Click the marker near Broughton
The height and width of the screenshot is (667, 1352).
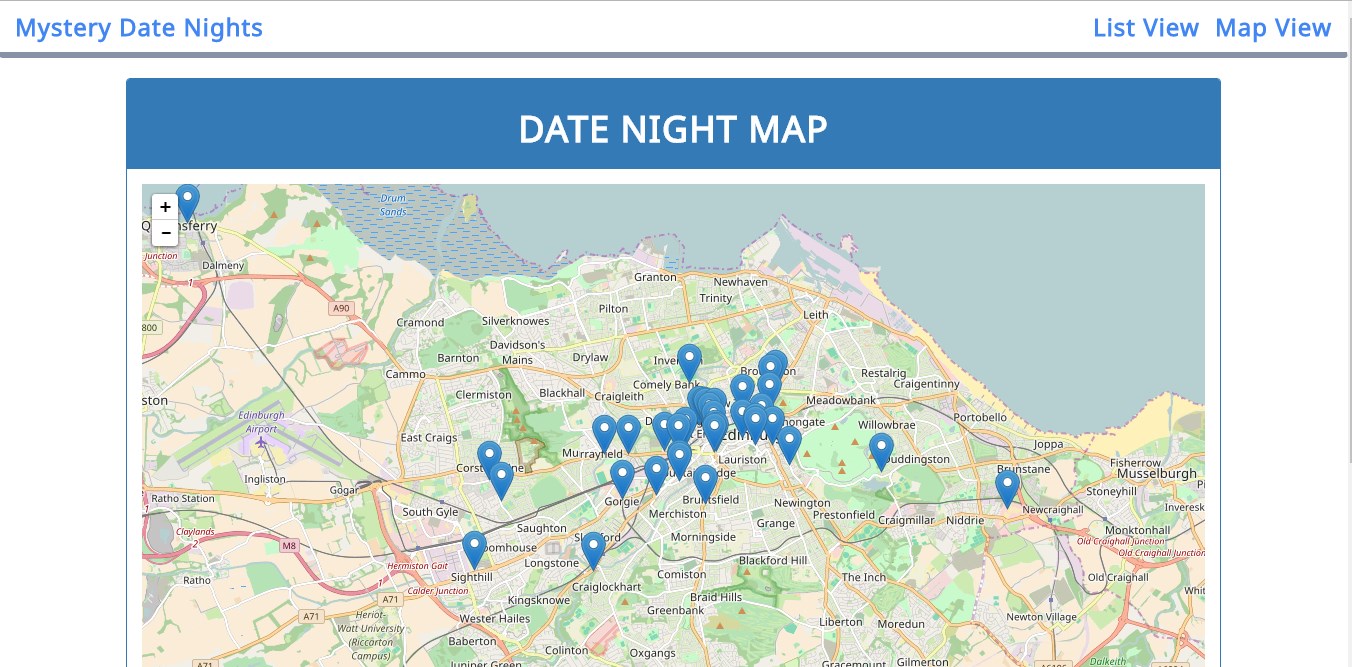(x=770, y=366)
